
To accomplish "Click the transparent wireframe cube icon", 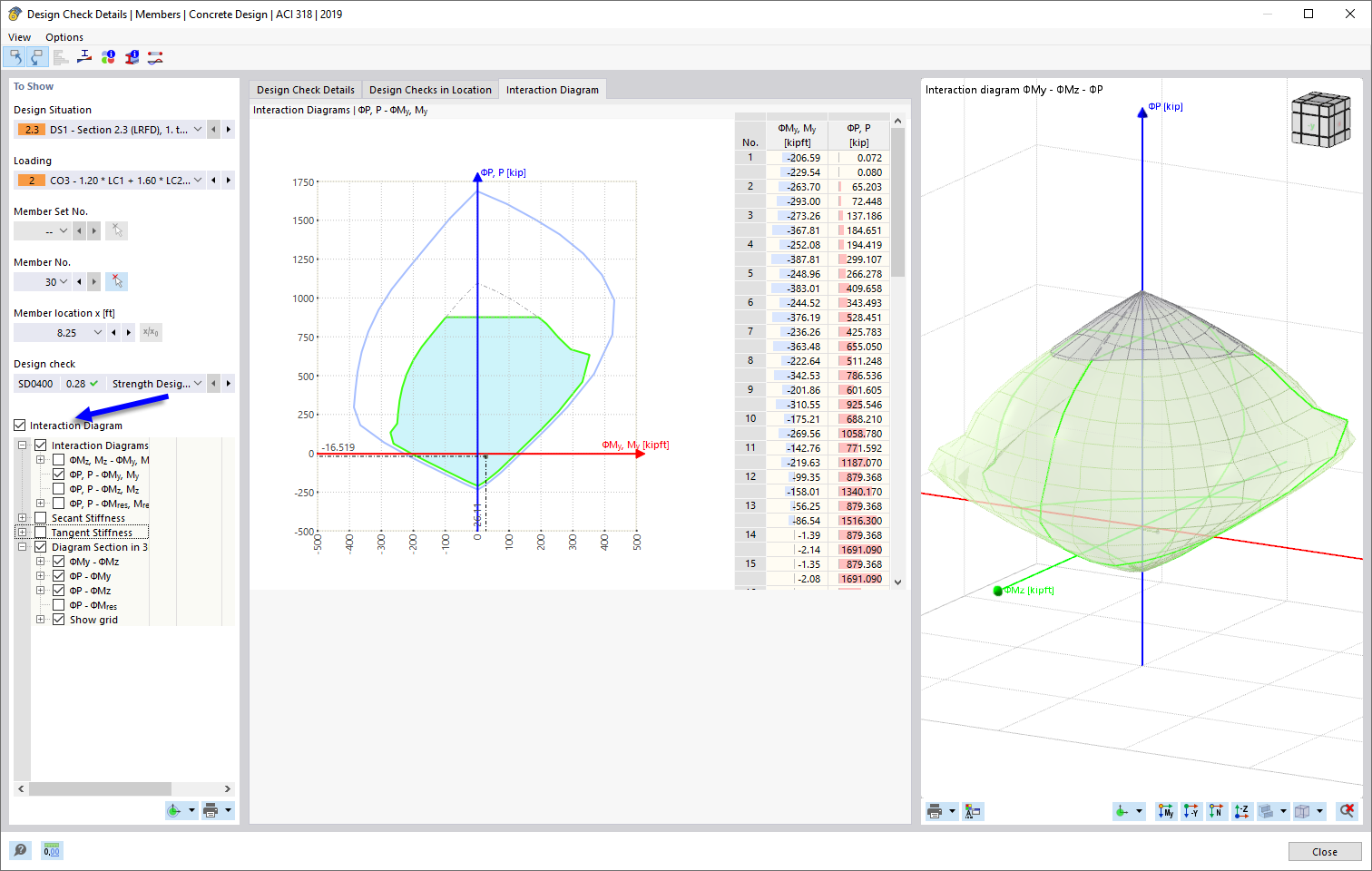I will coord(1303,811).
